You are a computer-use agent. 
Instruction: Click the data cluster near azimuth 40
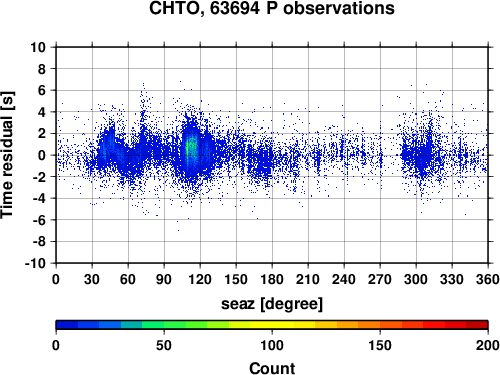point(106,148)
